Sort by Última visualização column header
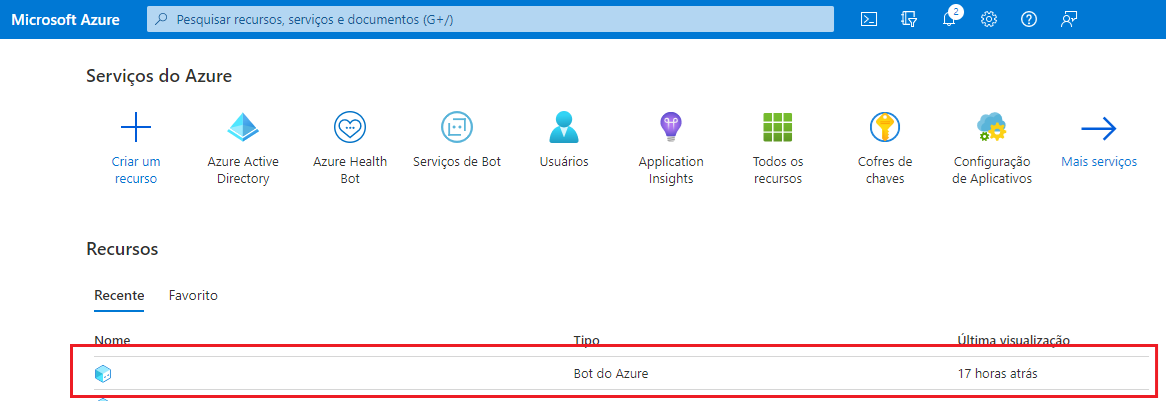1166x401 pixels. pyautogui.click(x=1014, y=341)
